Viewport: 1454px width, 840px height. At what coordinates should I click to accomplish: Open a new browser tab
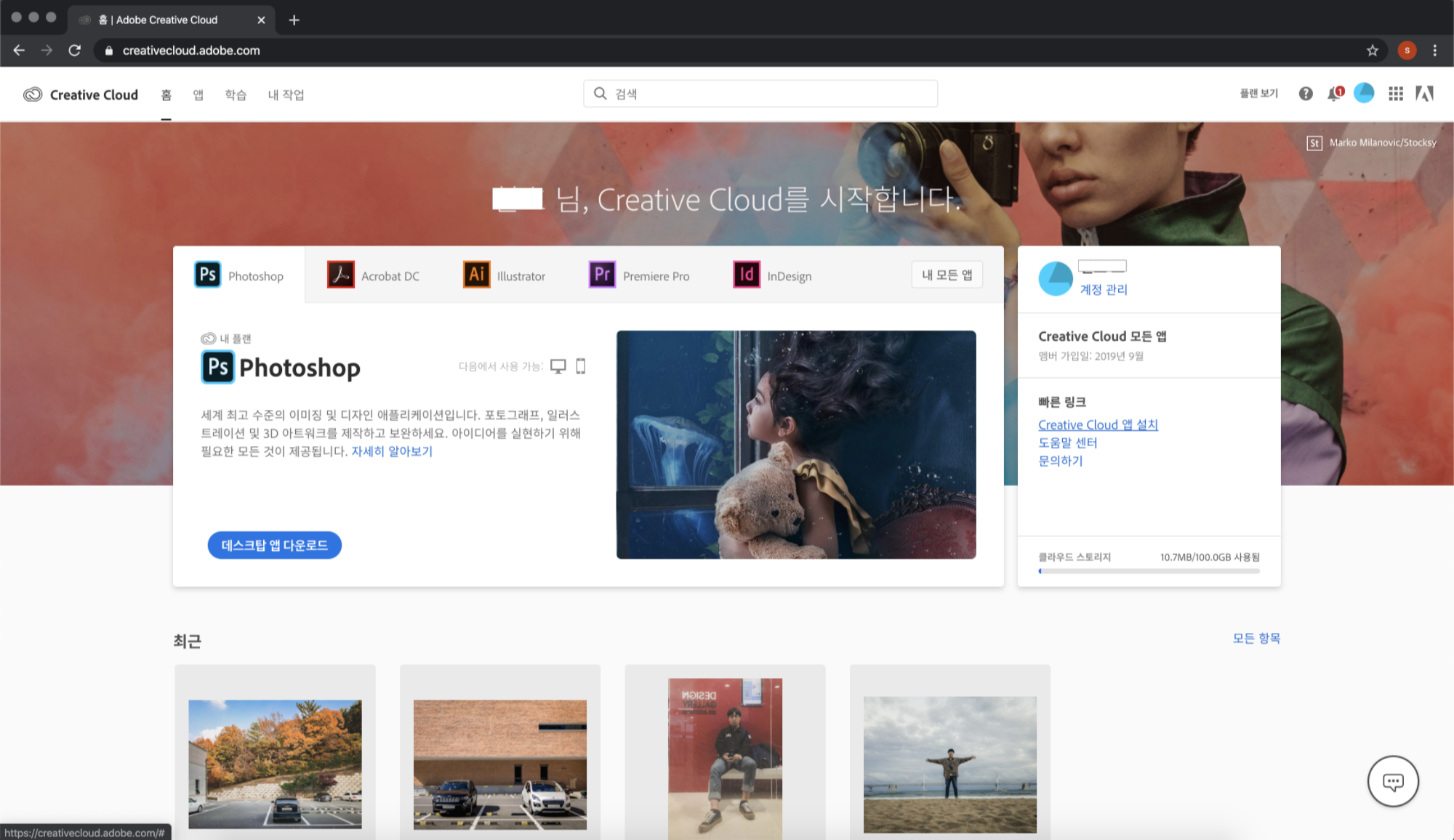pos(294,20)
